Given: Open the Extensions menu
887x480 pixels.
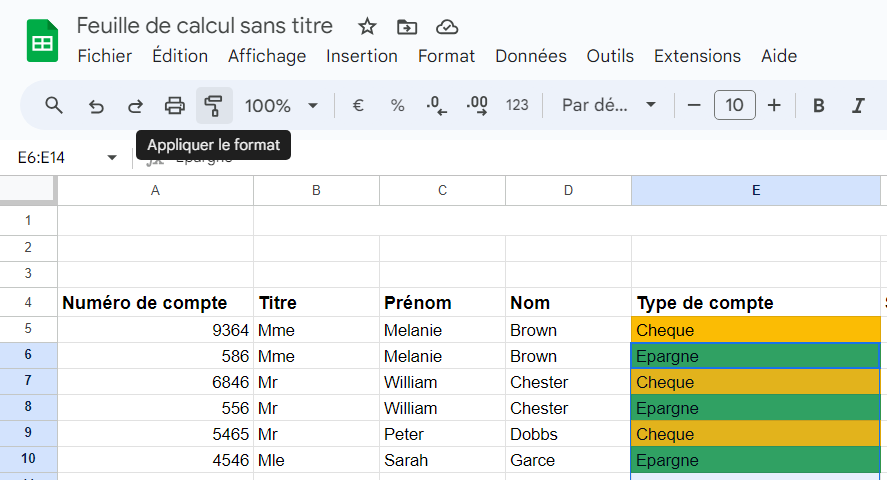Looking at the screenshot, I should pos(697,56).
